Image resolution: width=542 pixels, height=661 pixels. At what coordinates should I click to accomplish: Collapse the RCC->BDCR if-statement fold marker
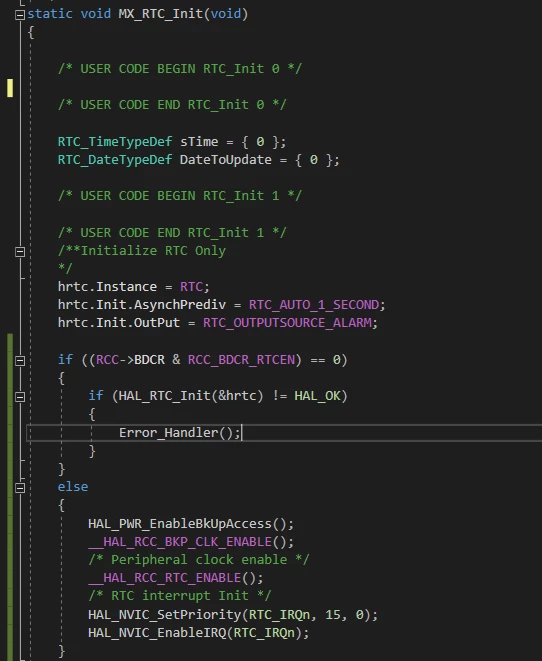click(x=20, y=360)
